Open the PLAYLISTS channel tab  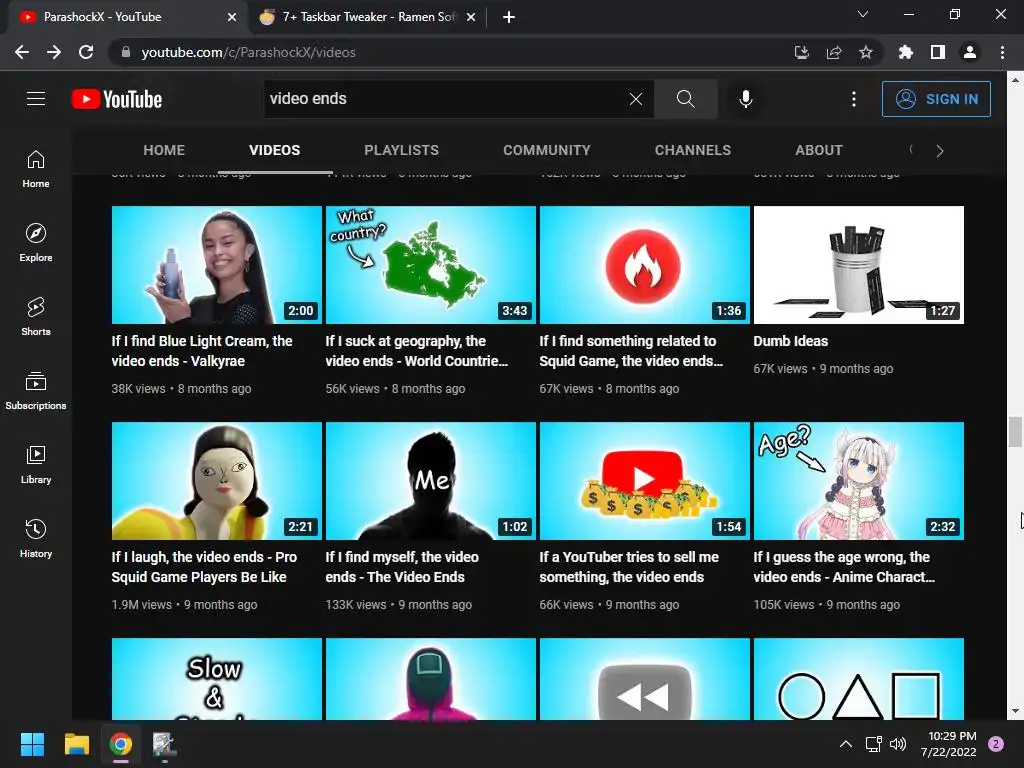pyautogui.click(x=402, y=150)
